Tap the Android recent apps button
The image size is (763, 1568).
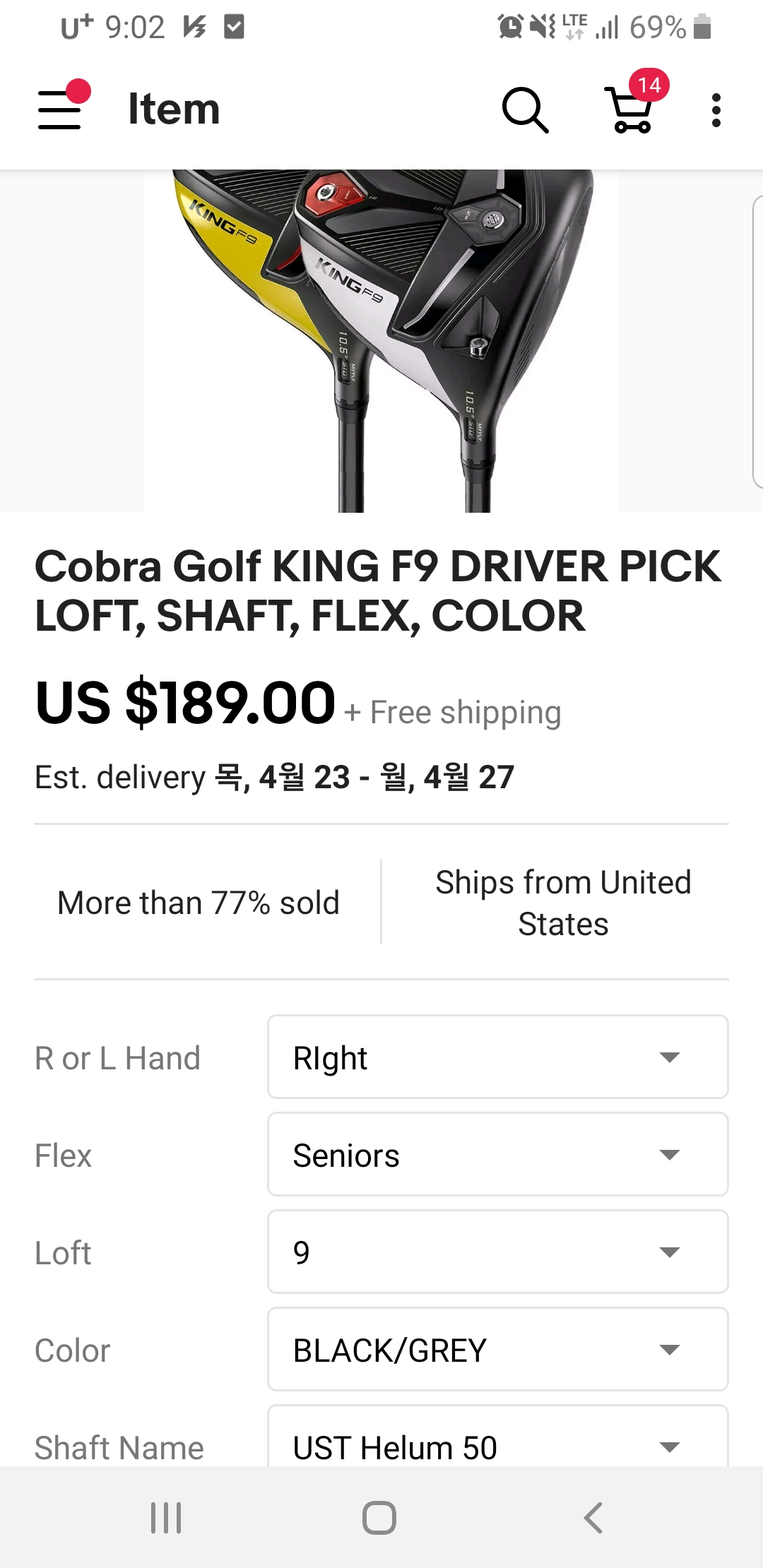(x=167, y=1517)
